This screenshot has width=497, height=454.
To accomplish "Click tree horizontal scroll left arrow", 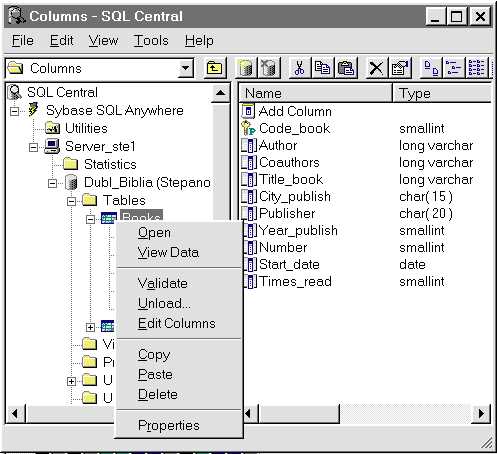I will click(15, 414).
